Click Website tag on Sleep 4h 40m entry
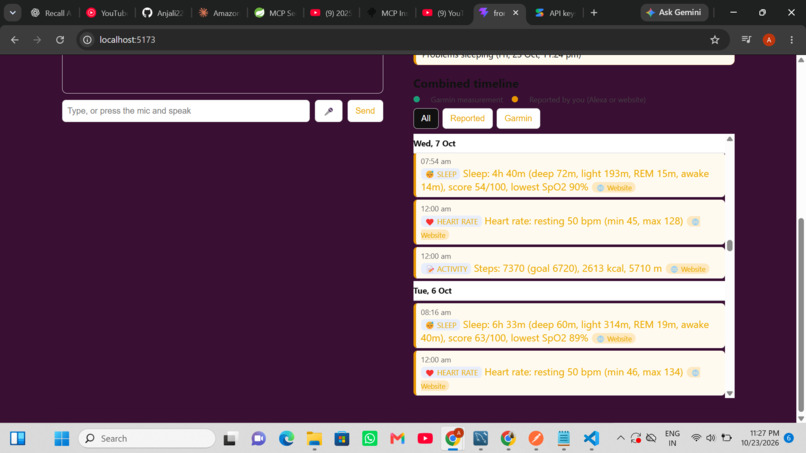Screen dimensions: 806x453 coord(614,188)
